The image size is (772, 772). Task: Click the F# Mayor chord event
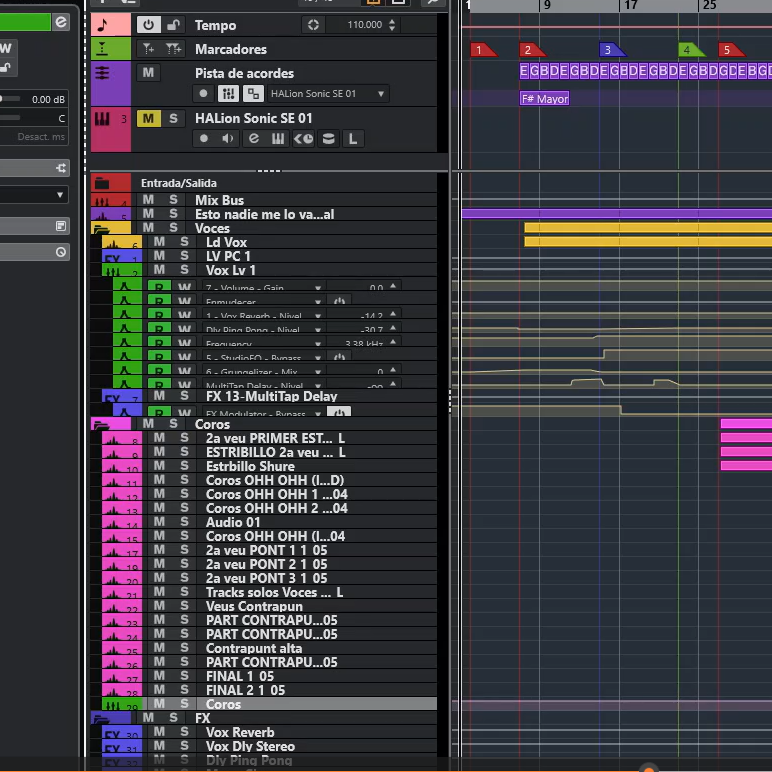click(x=545, y=99)
